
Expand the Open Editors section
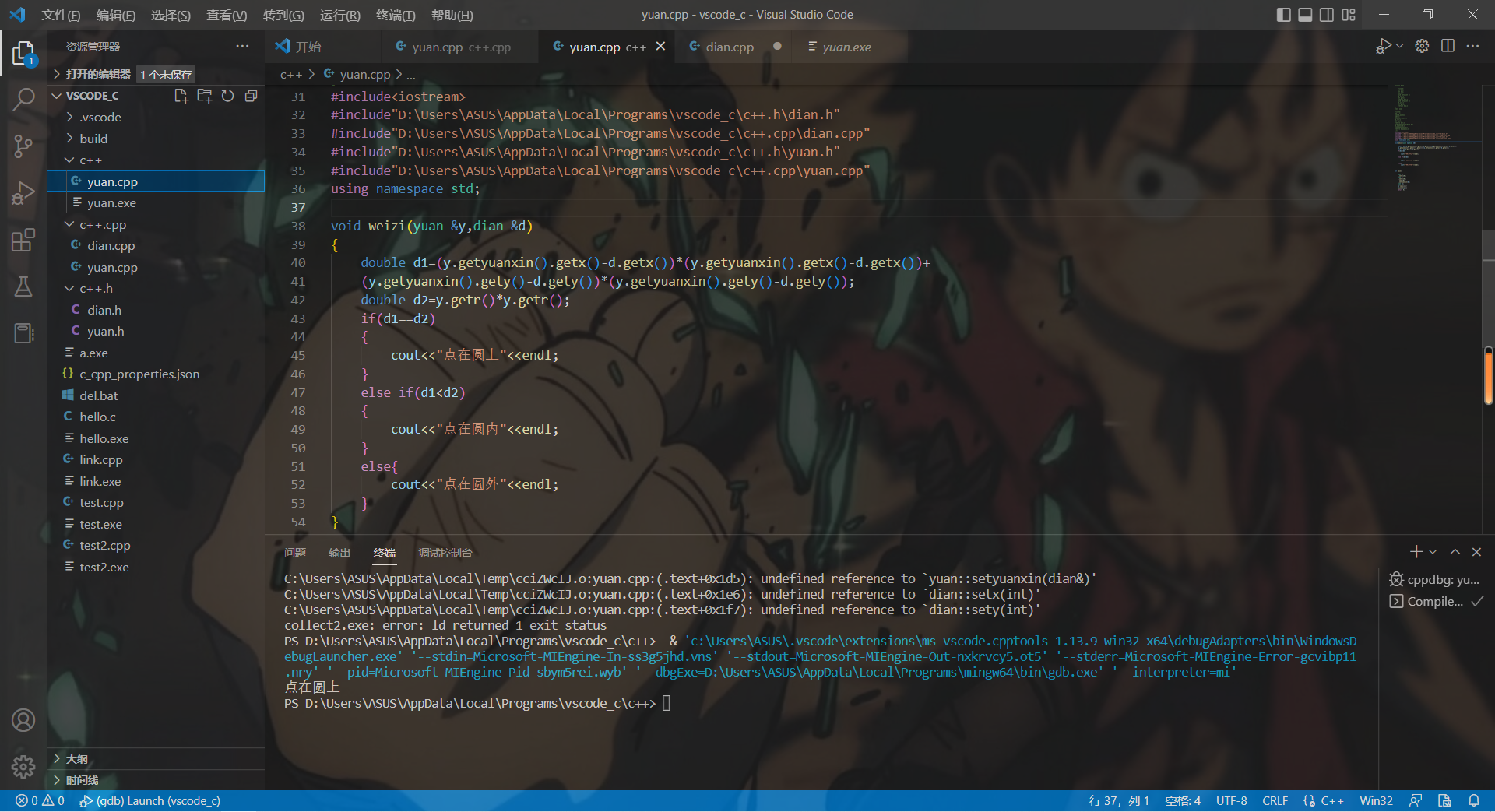click(x=97, y=74)
